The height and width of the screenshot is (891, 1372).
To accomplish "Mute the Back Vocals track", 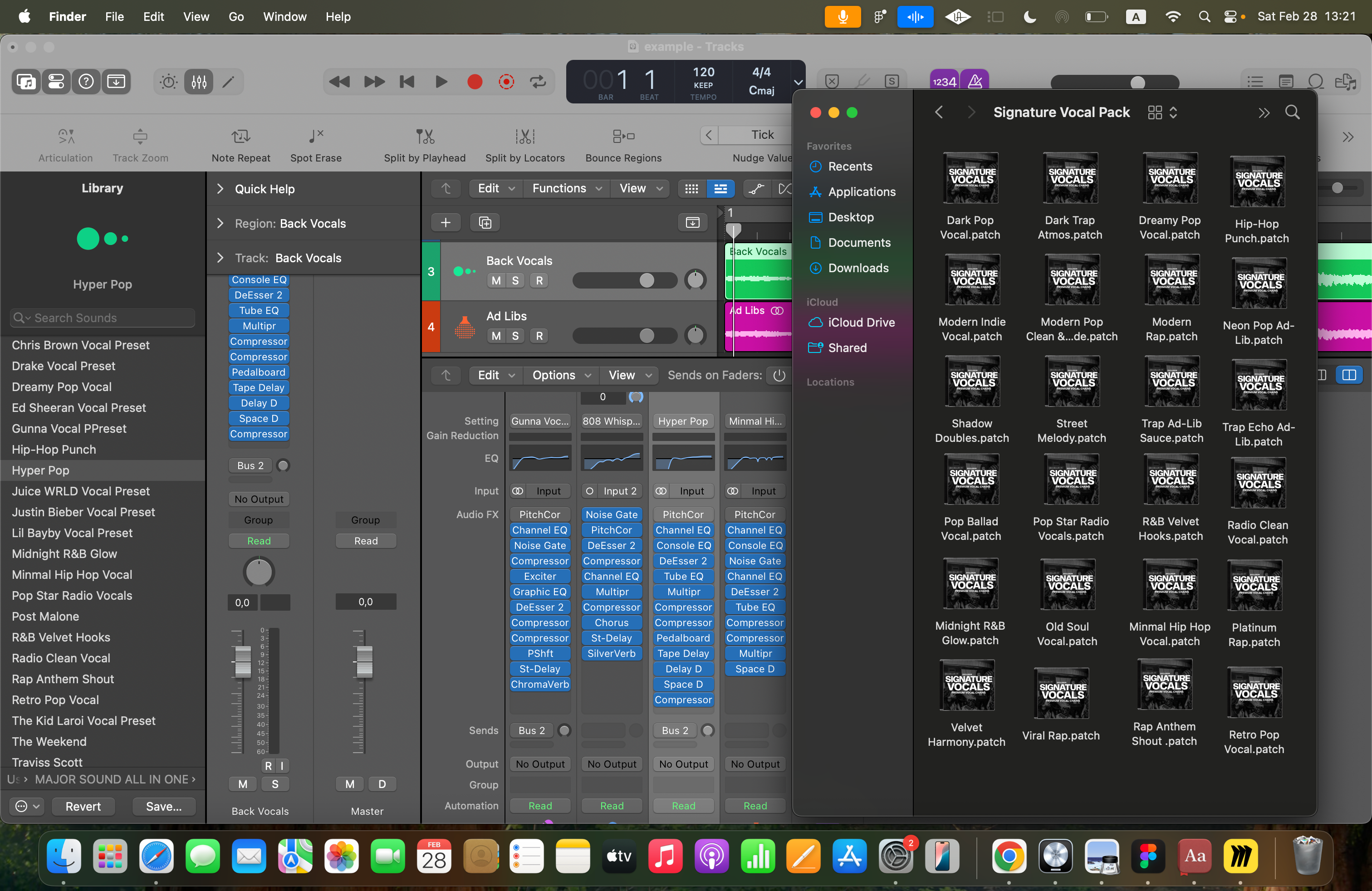I will tap(496, 281).
